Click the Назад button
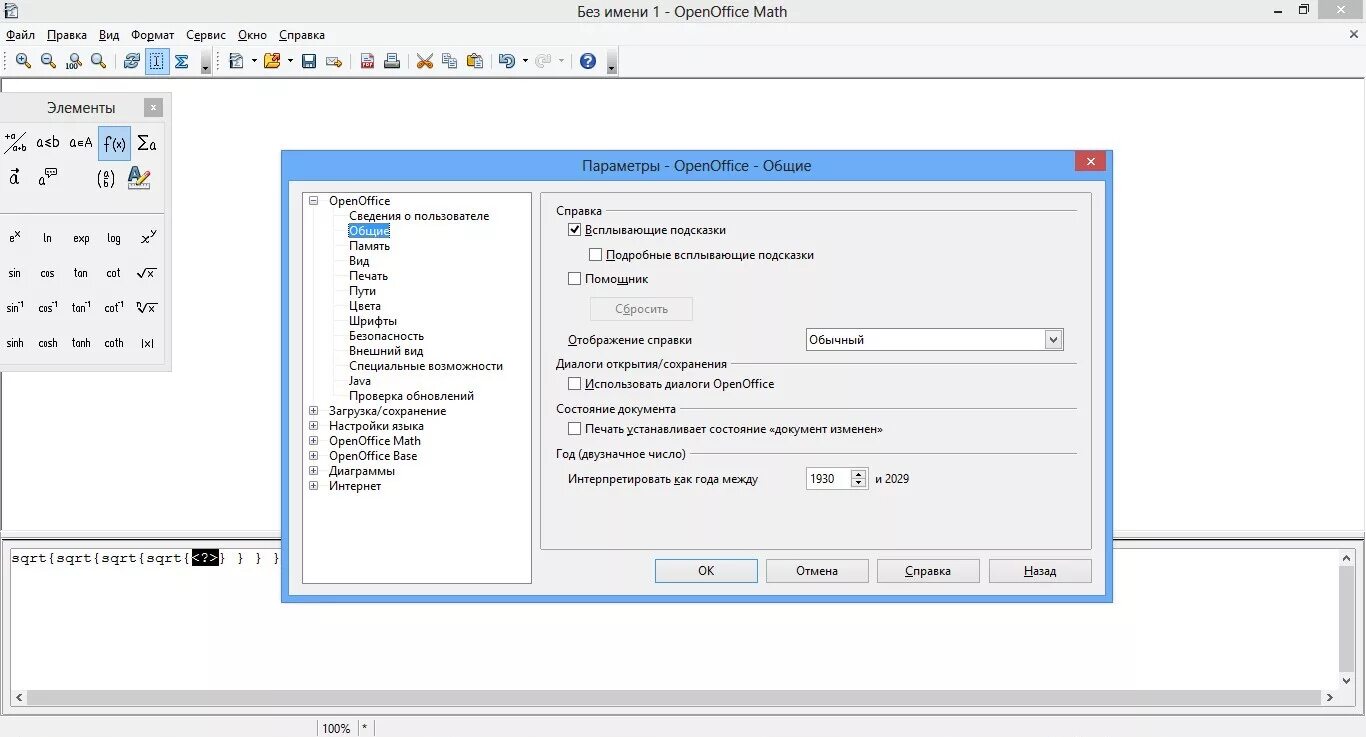The image size is (1366, 737). click(x=1040, y=571)
